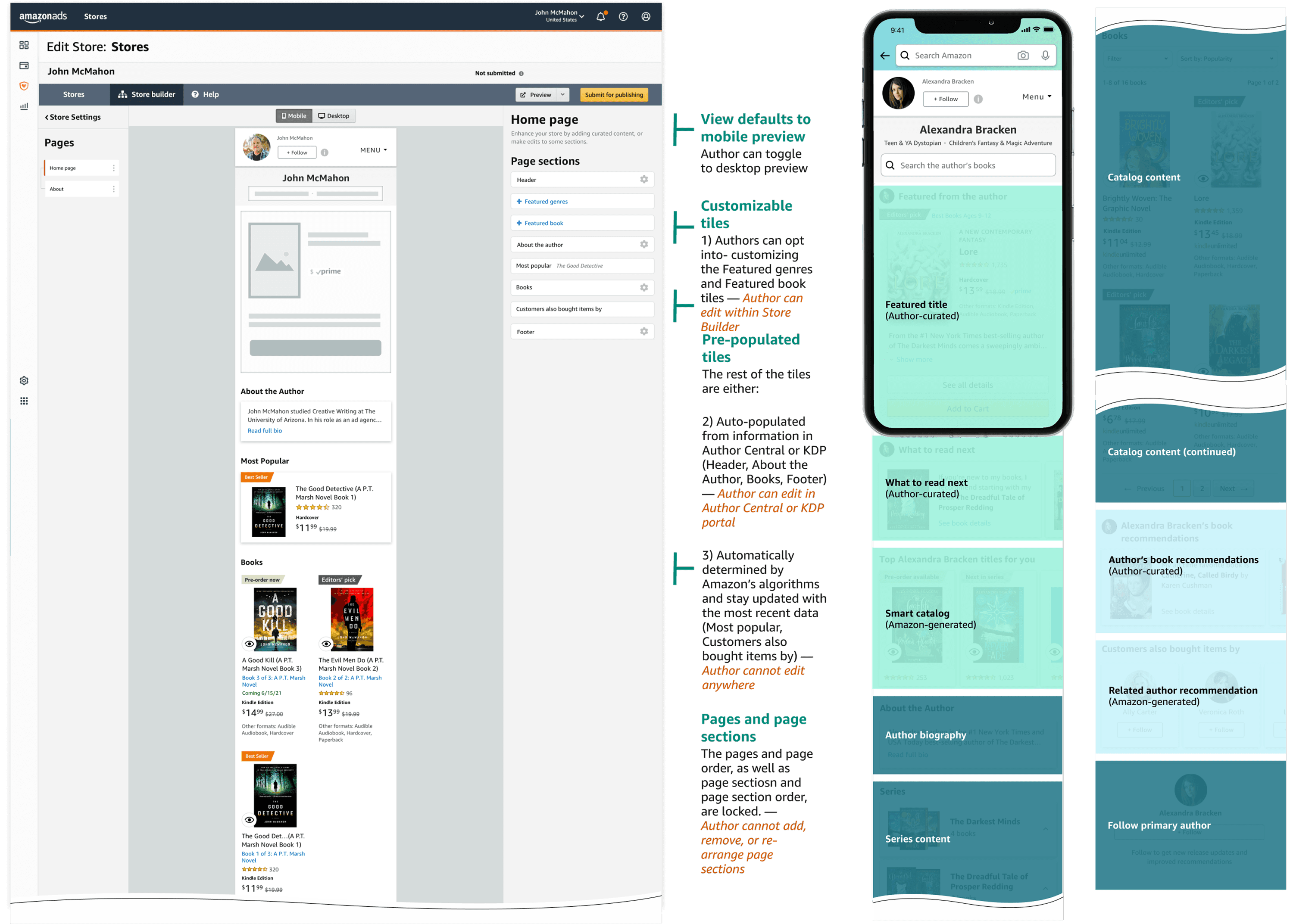This screenshot has height=924, width=1293.
Task: Open the Customers also bought items by section
Action: pos(582,309)
